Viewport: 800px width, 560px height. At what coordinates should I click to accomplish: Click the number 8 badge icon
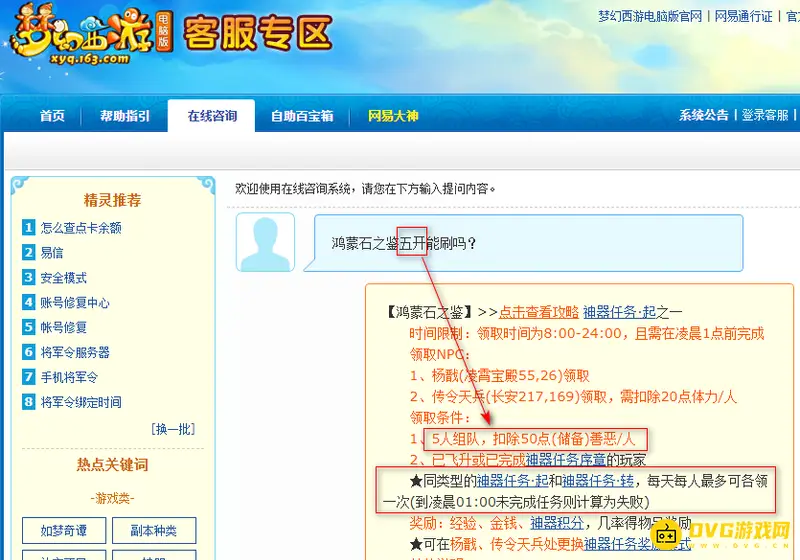pyautogui.click(x=29, y=401)
